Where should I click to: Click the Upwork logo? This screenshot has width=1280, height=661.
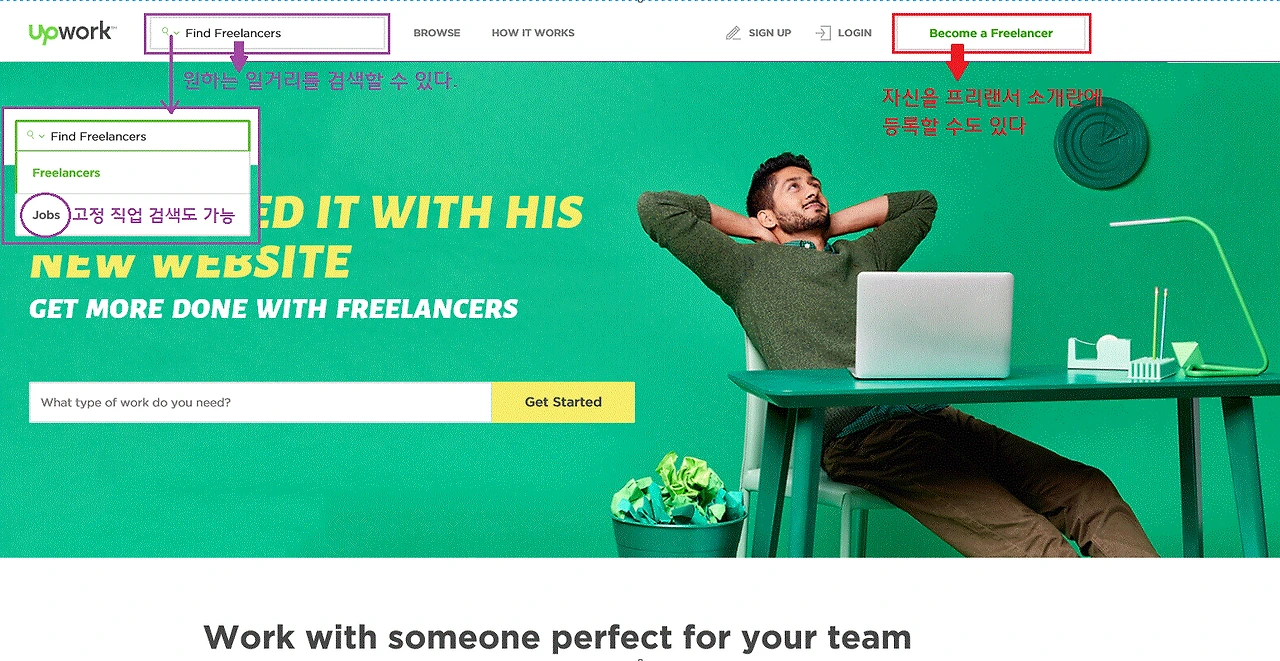pyautogui.click(x=72, y=32)
